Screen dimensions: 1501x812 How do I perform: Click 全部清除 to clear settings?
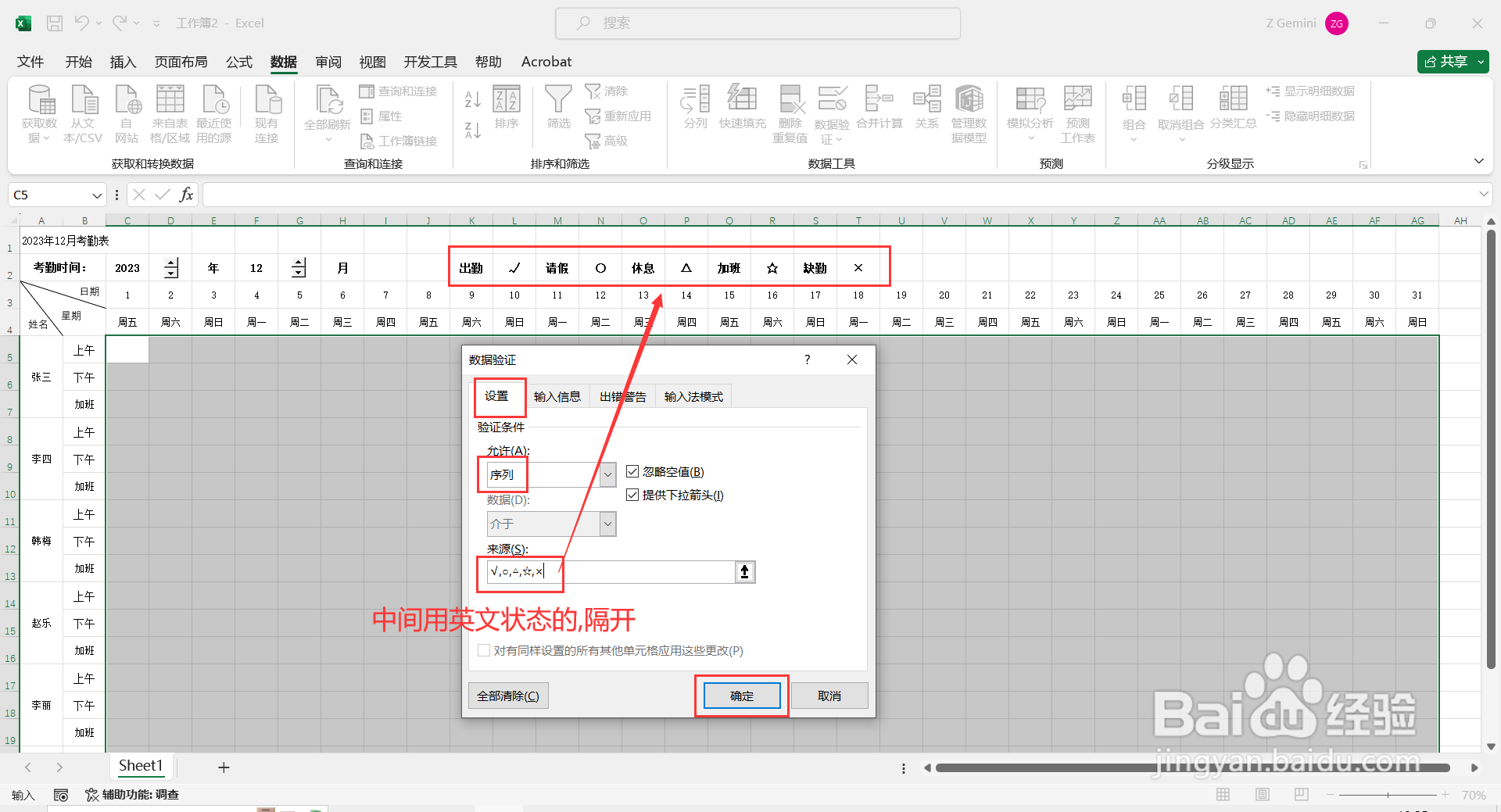tap(508, 696)
